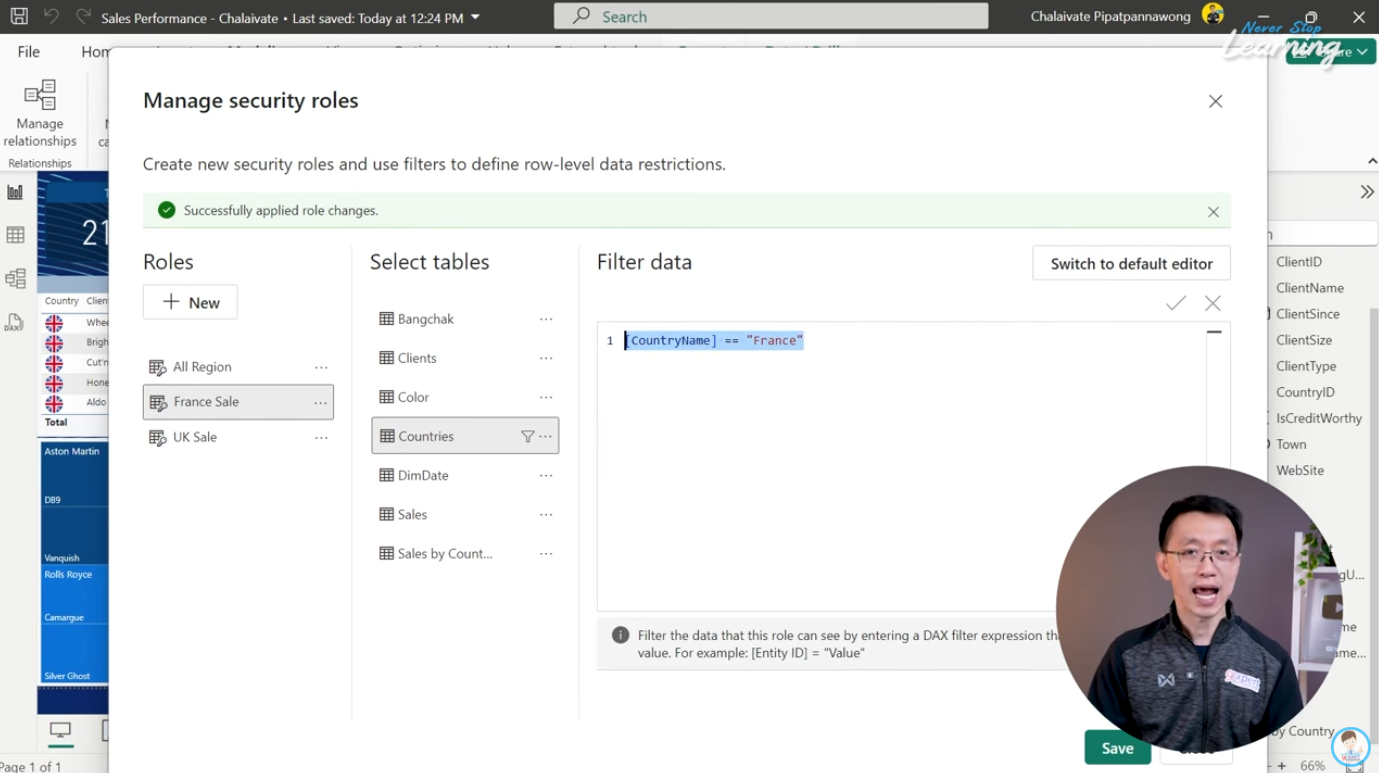Switch to Report view in the left sidebar
Screen dimensions: 1379x773
click(14, 191)
